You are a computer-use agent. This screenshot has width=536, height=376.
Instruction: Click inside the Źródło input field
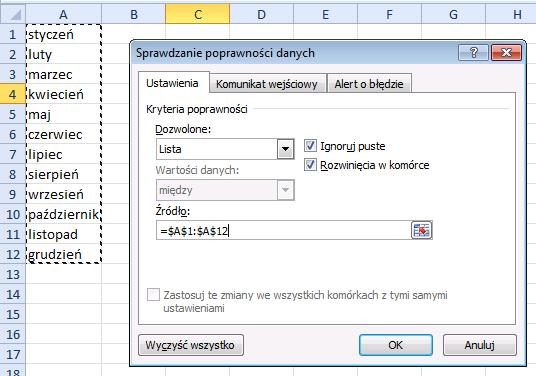point(283,230)
